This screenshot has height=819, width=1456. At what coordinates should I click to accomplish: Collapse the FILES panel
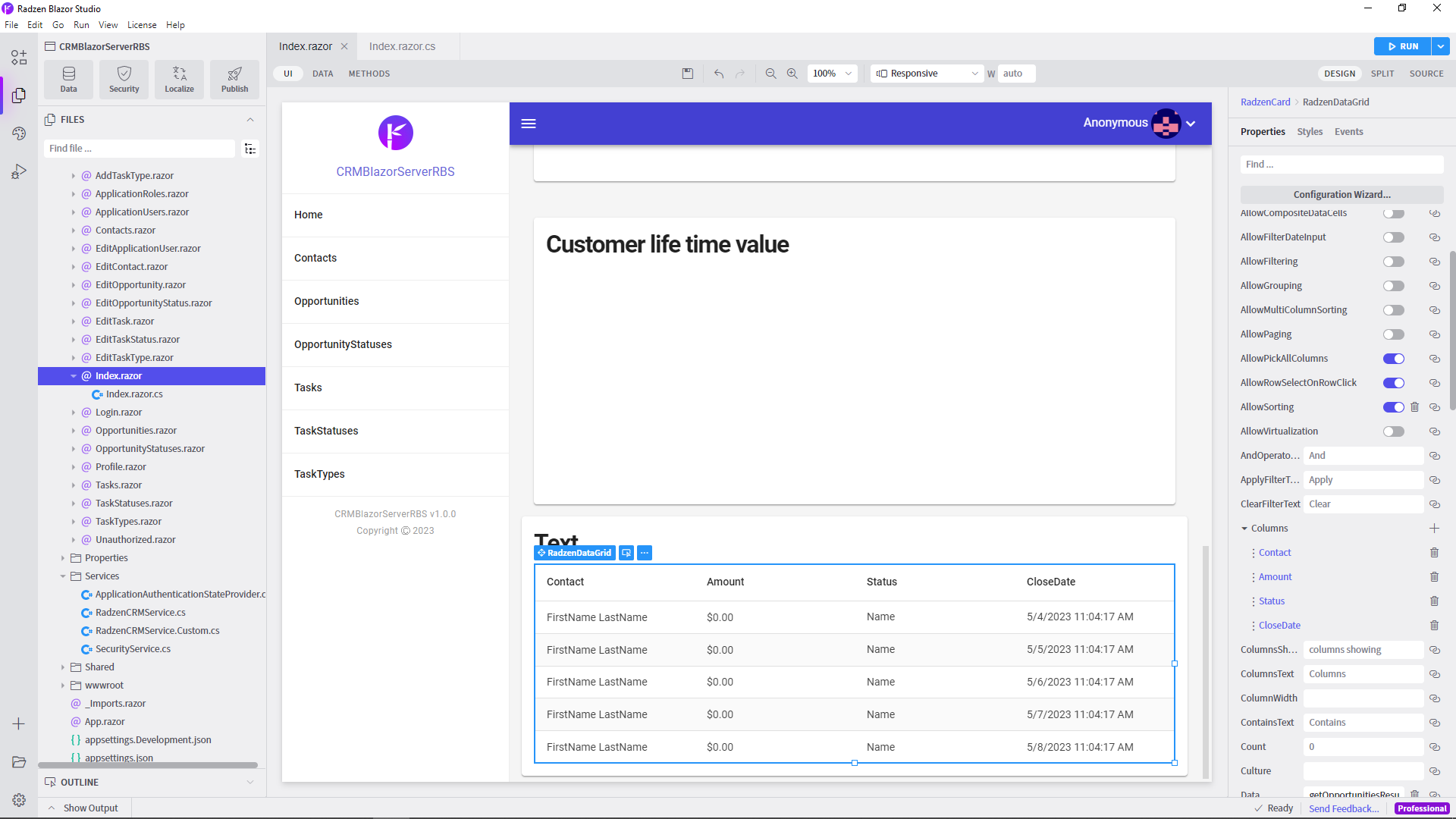[250, 120]
